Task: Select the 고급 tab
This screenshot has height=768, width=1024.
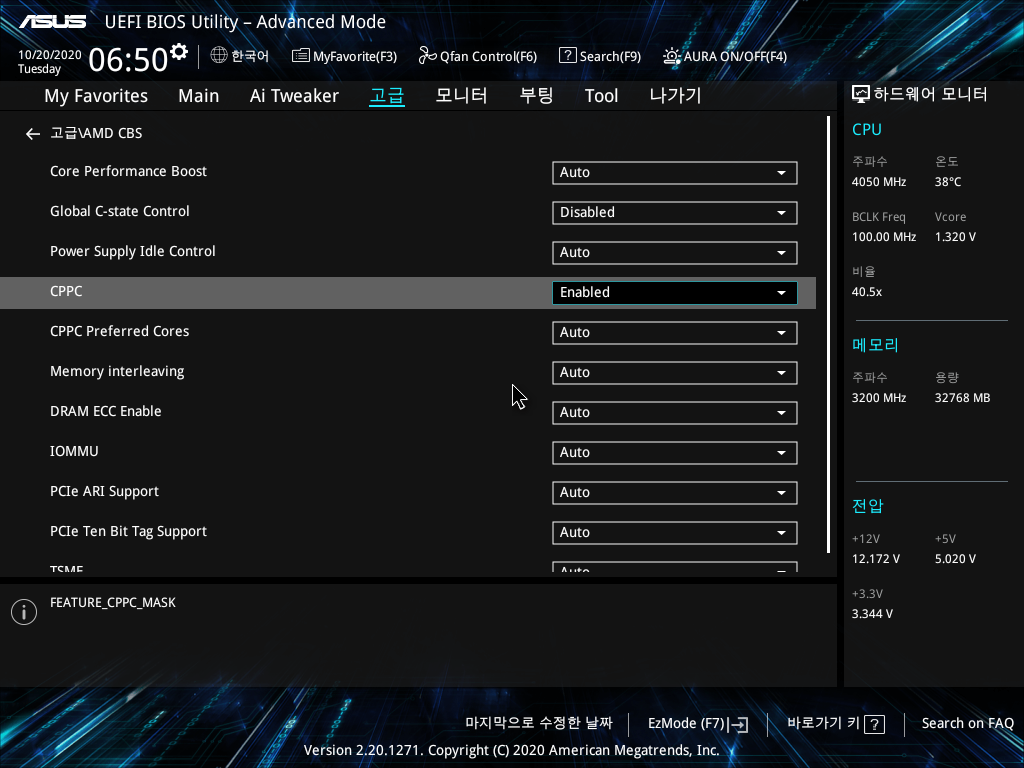Action: pyautogui.click(x=387, y=96)
